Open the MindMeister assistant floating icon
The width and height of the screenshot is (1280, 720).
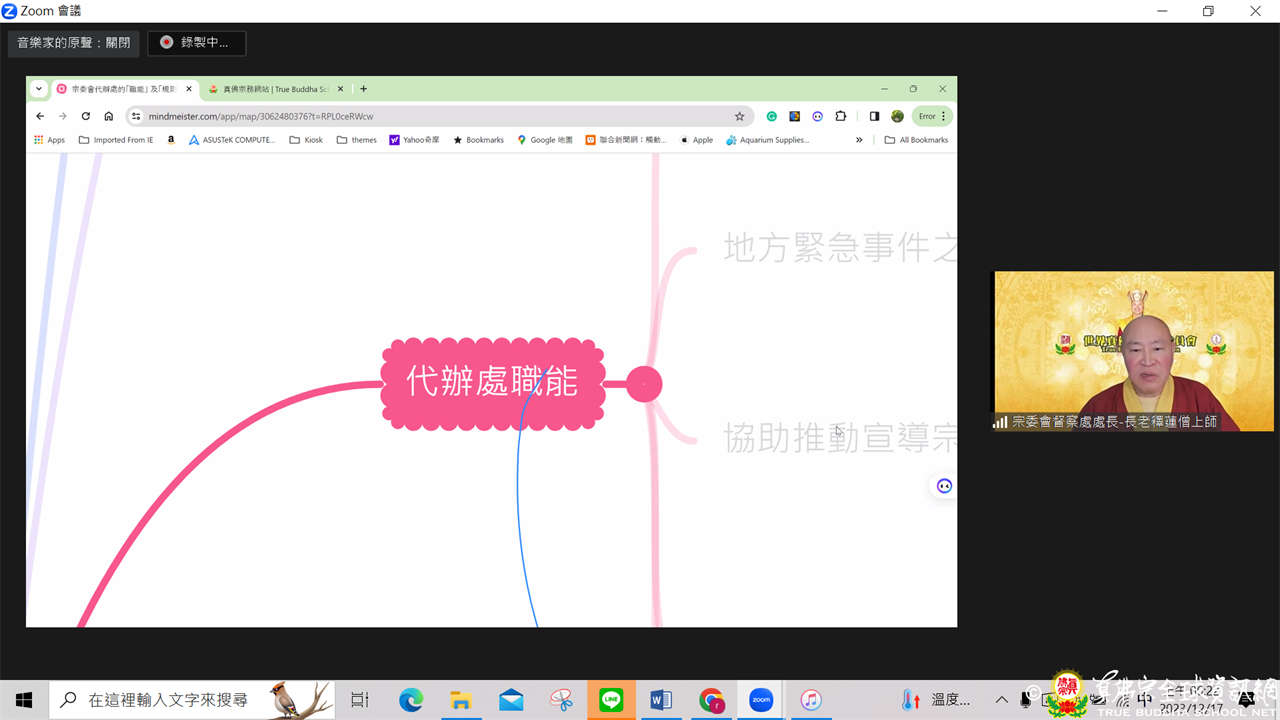944,486
